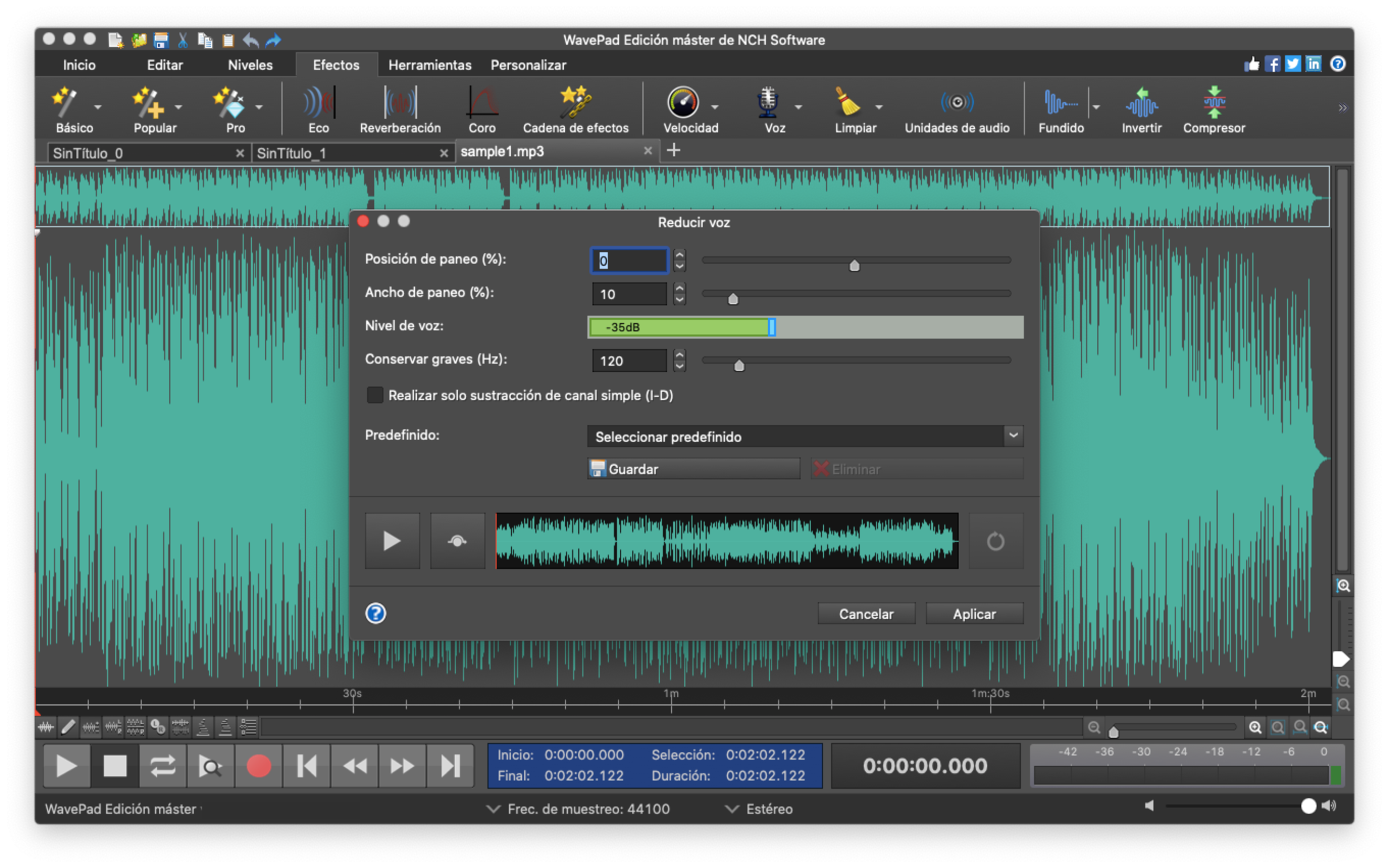Expand the Velocidad dropdown arrow
Viewport: 1389px width, 868px height.
715,108
